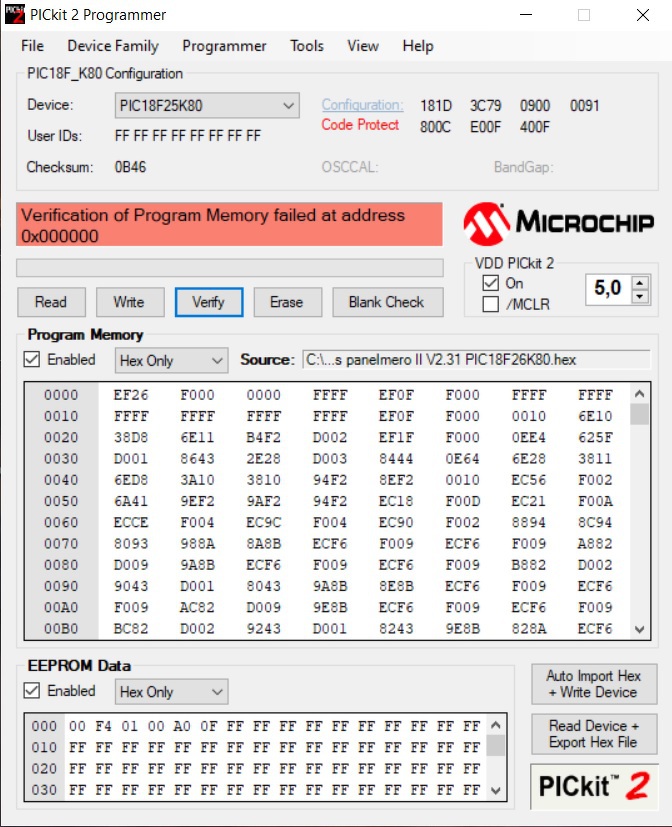Expand the Device dropdown showing PIC18F25K80
The height and width of the screenshot is (827, 672).
pos(207,105)
